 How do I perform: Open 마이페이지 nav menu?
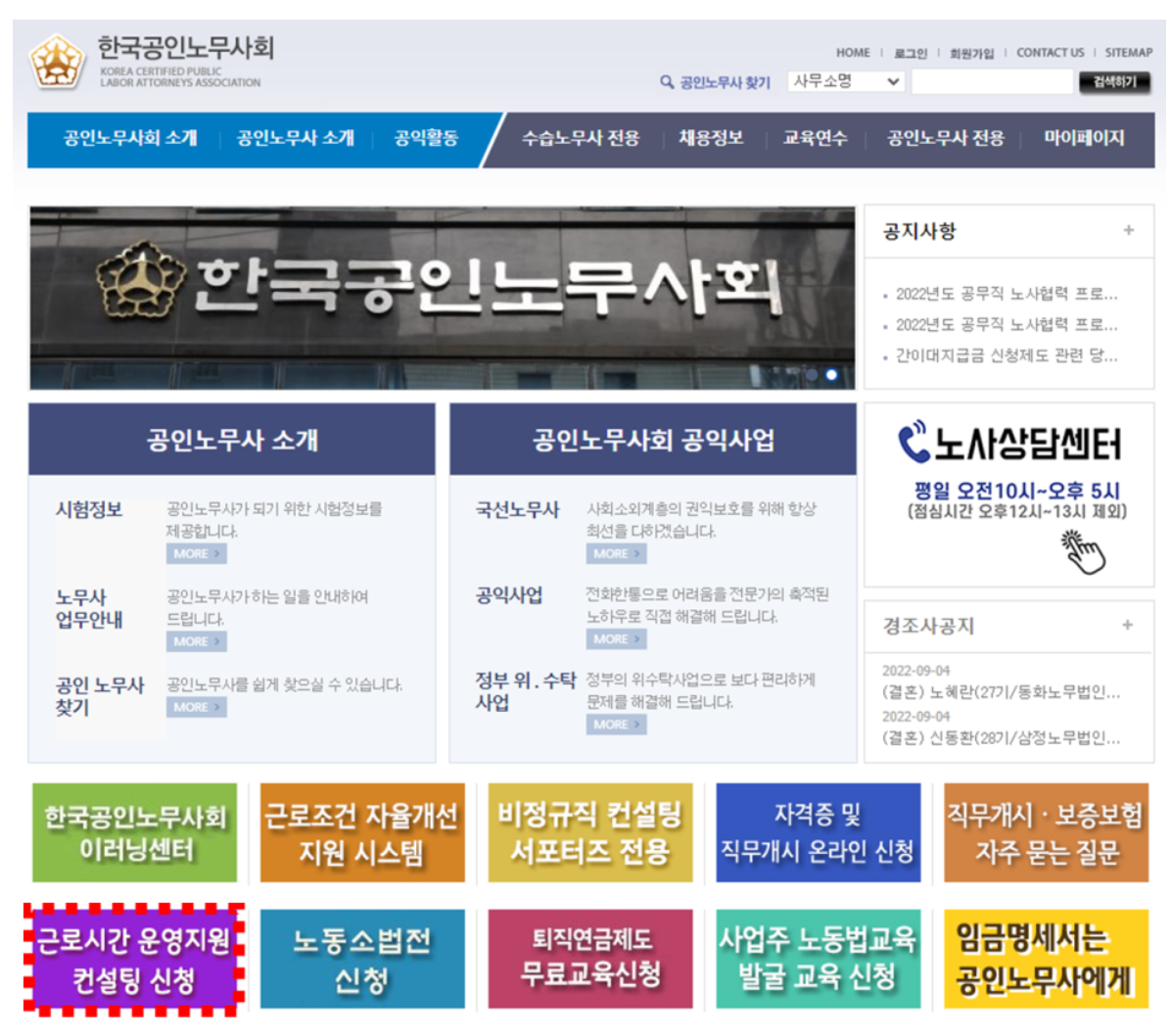(x=1085, y=138)
